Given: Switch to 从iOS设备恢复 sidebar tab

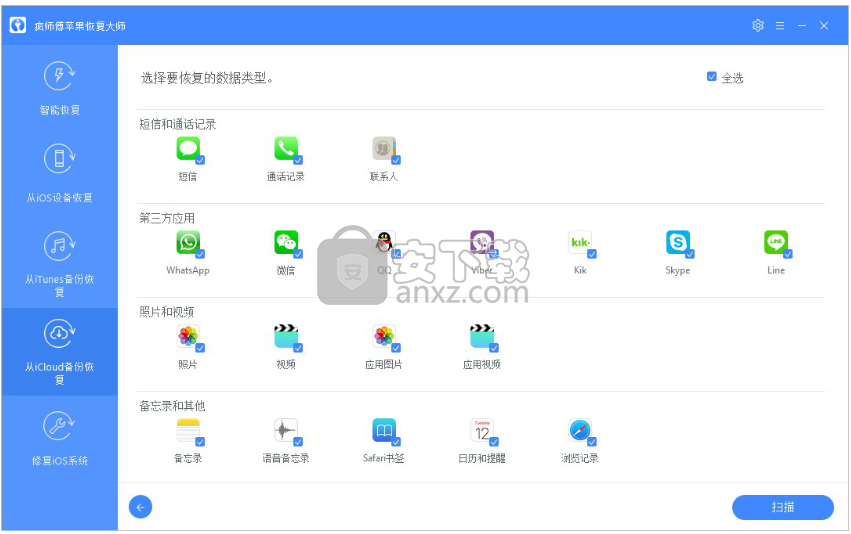Looking at the screenshot, I should click(x=60, y=174).
